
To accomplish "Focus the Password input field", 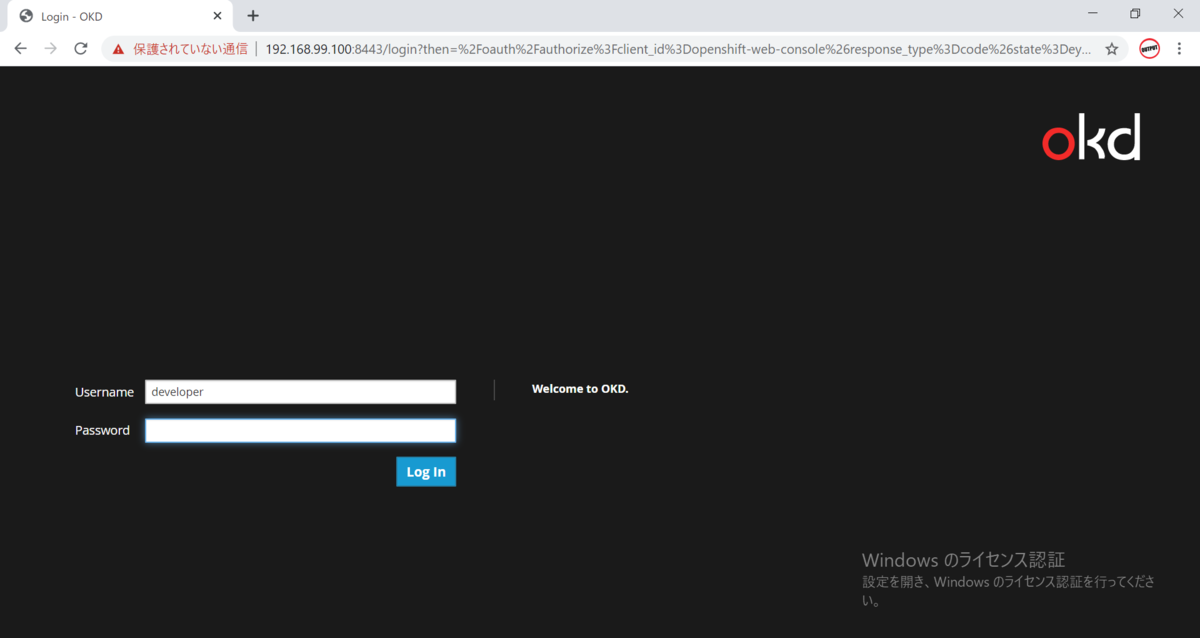I will click(x=300, y=430).
